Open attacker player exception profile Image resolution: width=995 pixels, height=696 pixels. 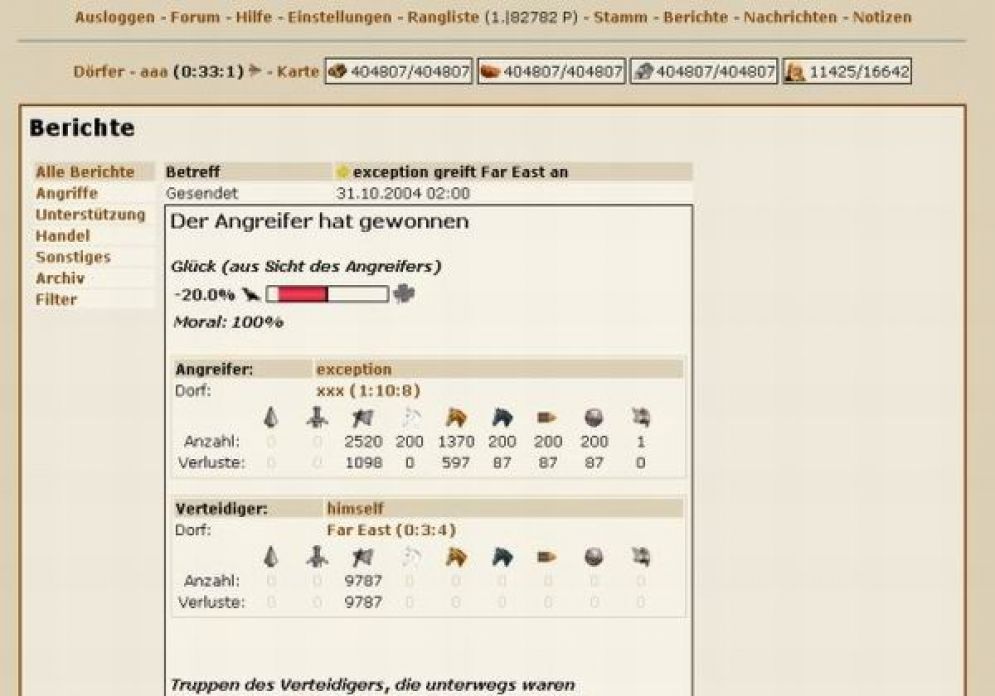pyautogui.click(x=354, y=369)
